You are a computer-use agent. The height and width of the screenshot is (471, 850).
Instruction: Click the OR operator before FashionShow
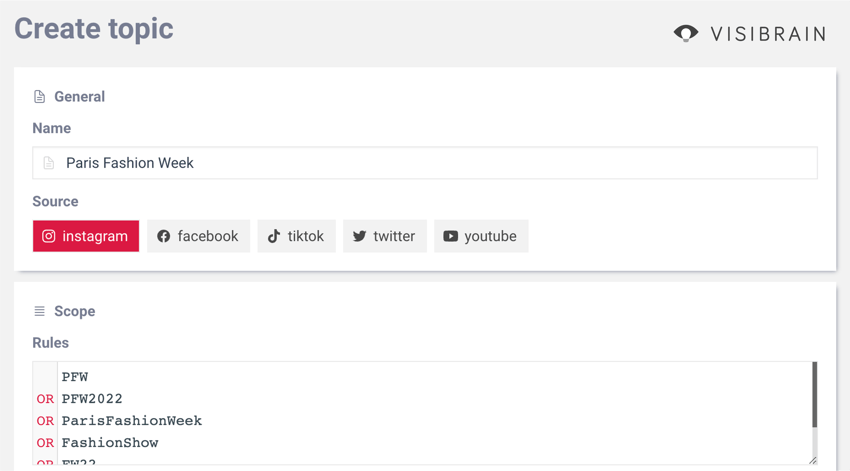[46, 443]
